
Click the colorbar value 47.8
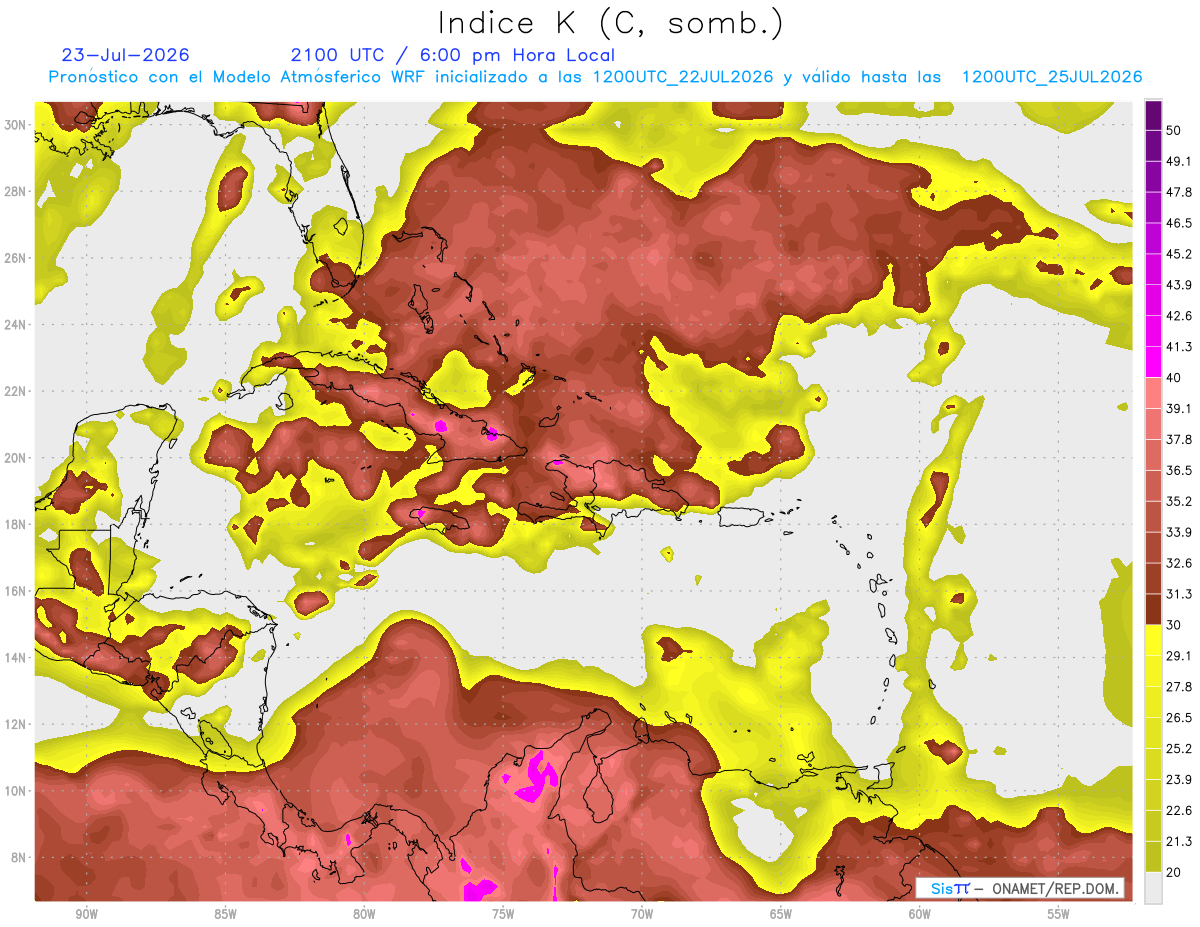(1178, 192)
